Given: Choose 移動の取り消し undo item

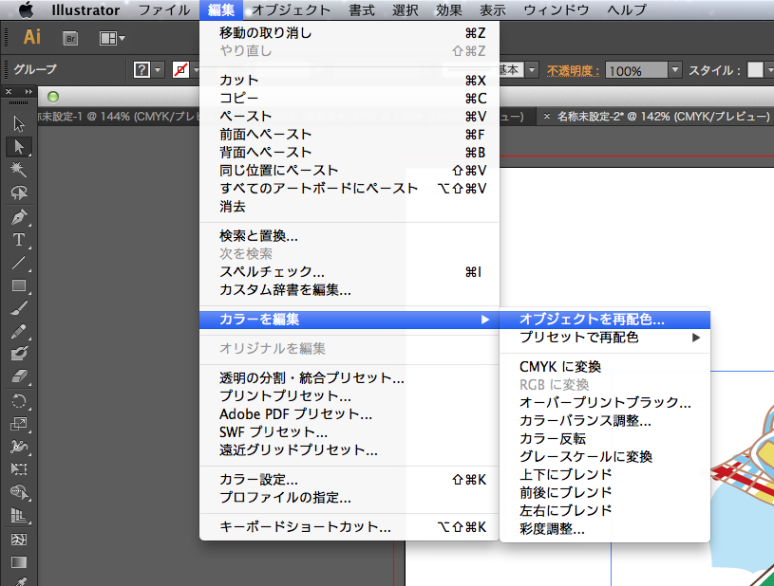Looking at the screenshot, I should click(349, 33).
